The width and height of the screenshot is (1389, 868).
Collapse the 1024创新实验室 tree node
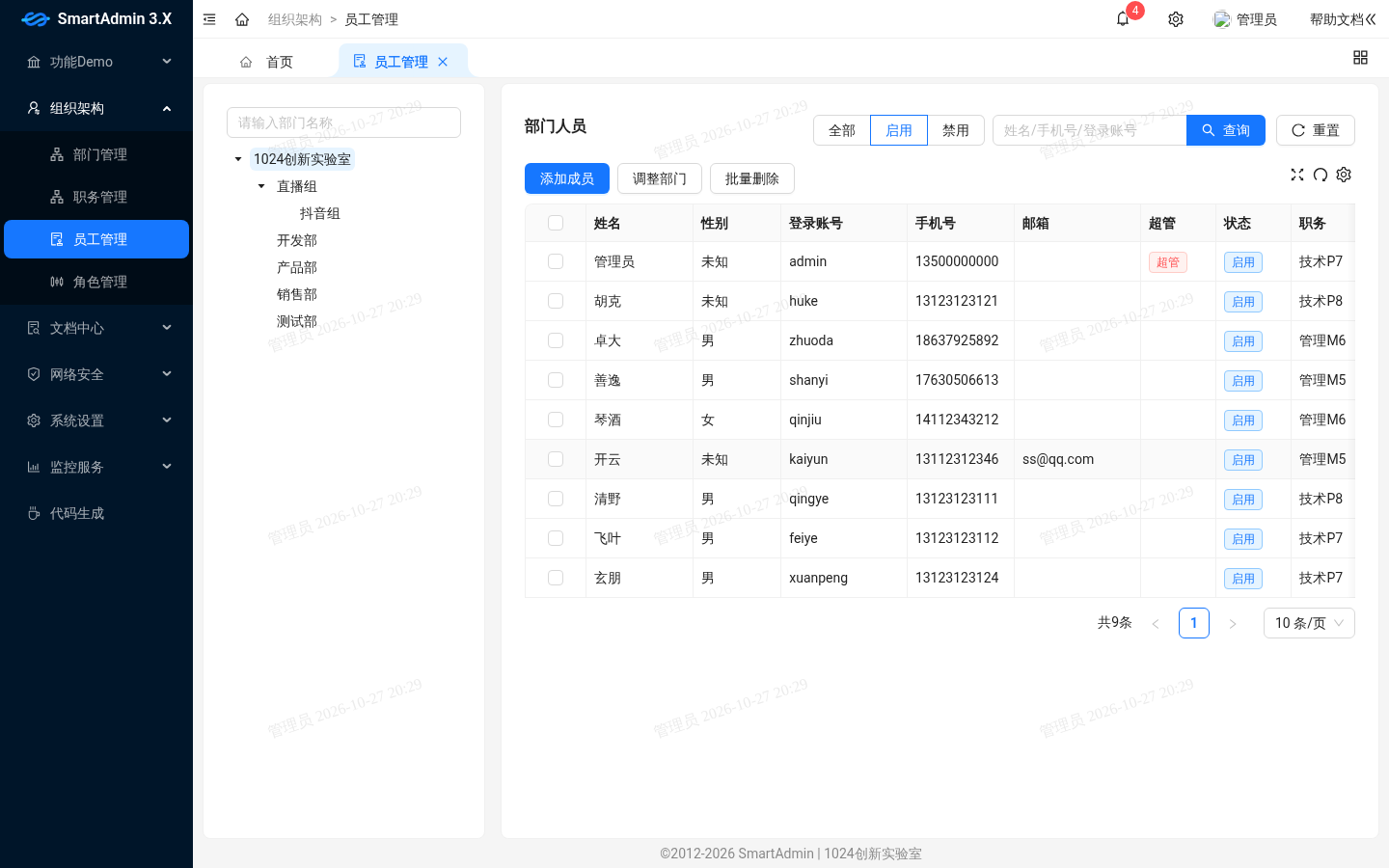point(238,159)
